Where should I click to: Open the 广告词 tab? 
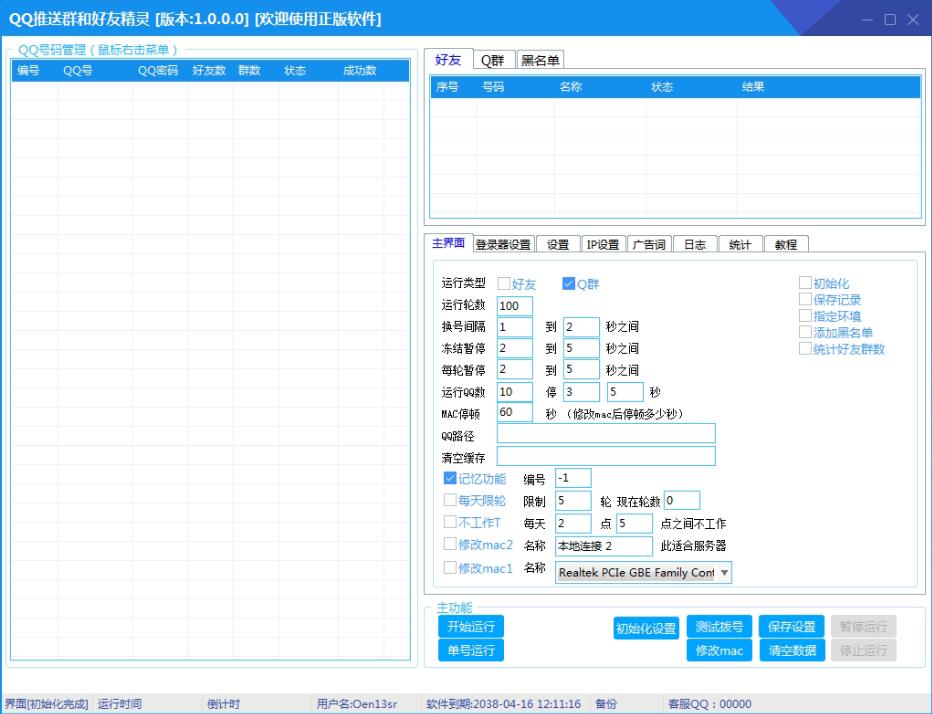649,244
